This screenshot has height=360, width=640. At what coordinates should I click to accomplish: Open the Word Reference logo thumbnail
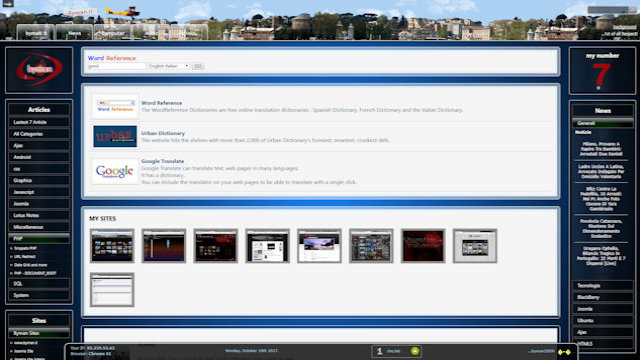click(x=115, y=106)
